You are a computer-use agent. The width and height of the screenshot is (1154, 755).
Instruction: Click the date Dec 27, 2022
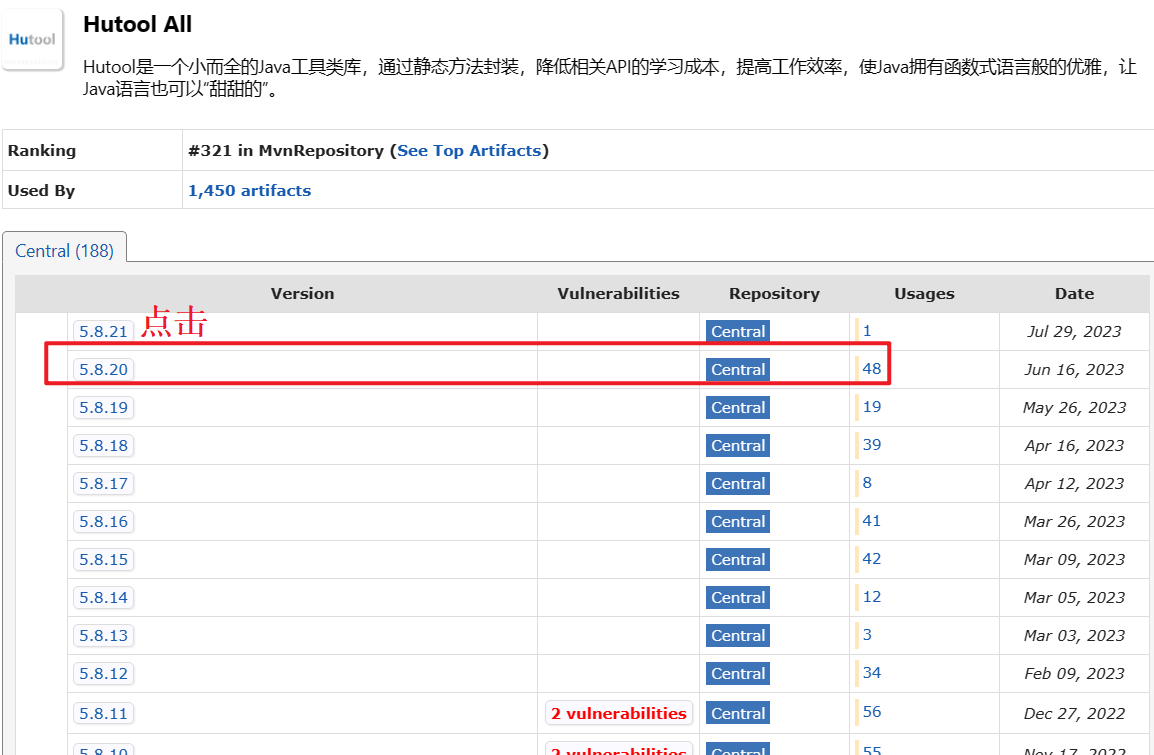point(1075,714)
